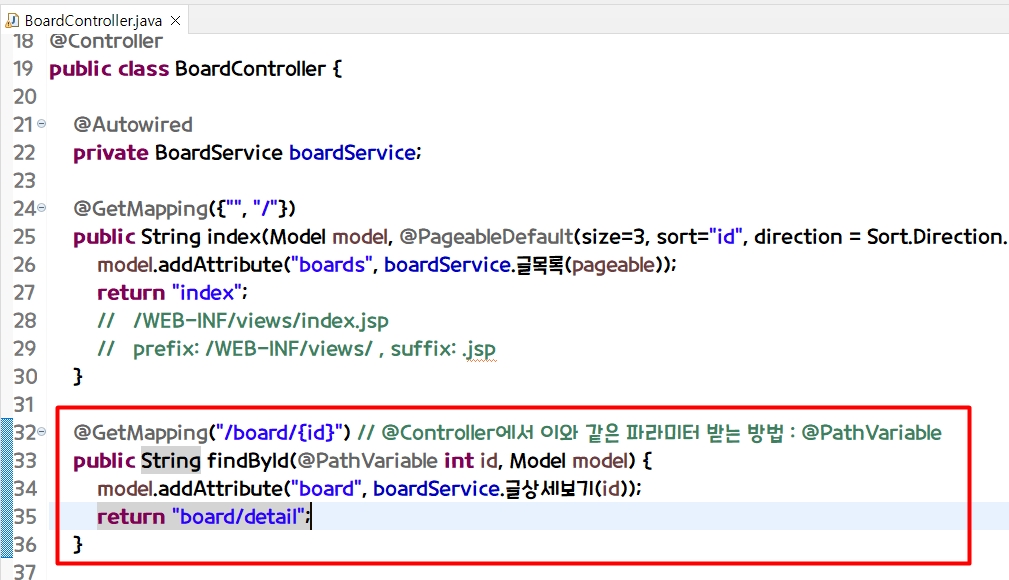Collapse the @Autowired fold marker at line 21

pyautogui.click(x=42, y=124)
